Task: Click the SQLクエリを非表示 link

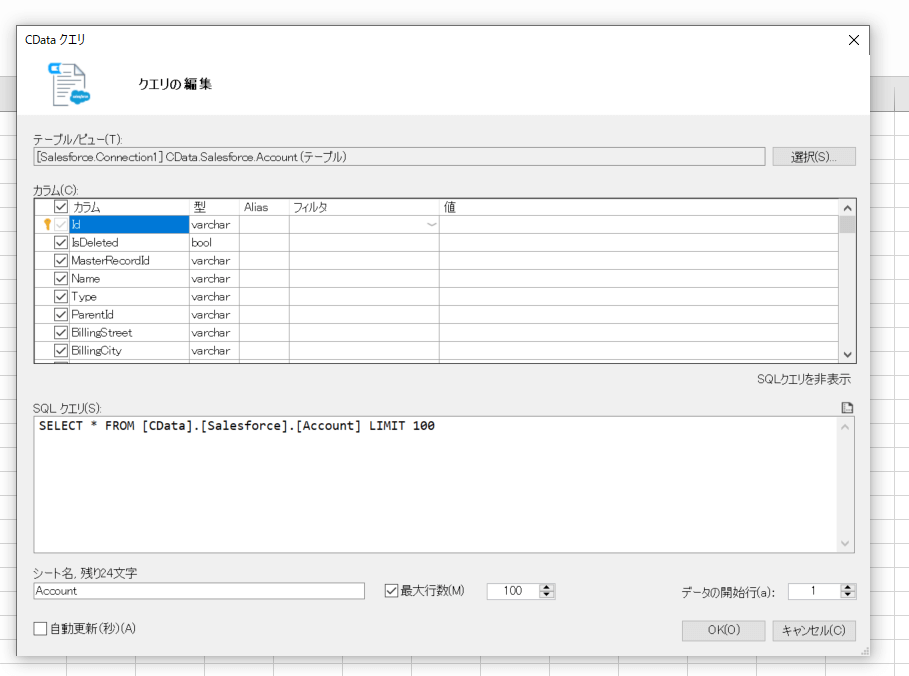Action: click(803, 379)
